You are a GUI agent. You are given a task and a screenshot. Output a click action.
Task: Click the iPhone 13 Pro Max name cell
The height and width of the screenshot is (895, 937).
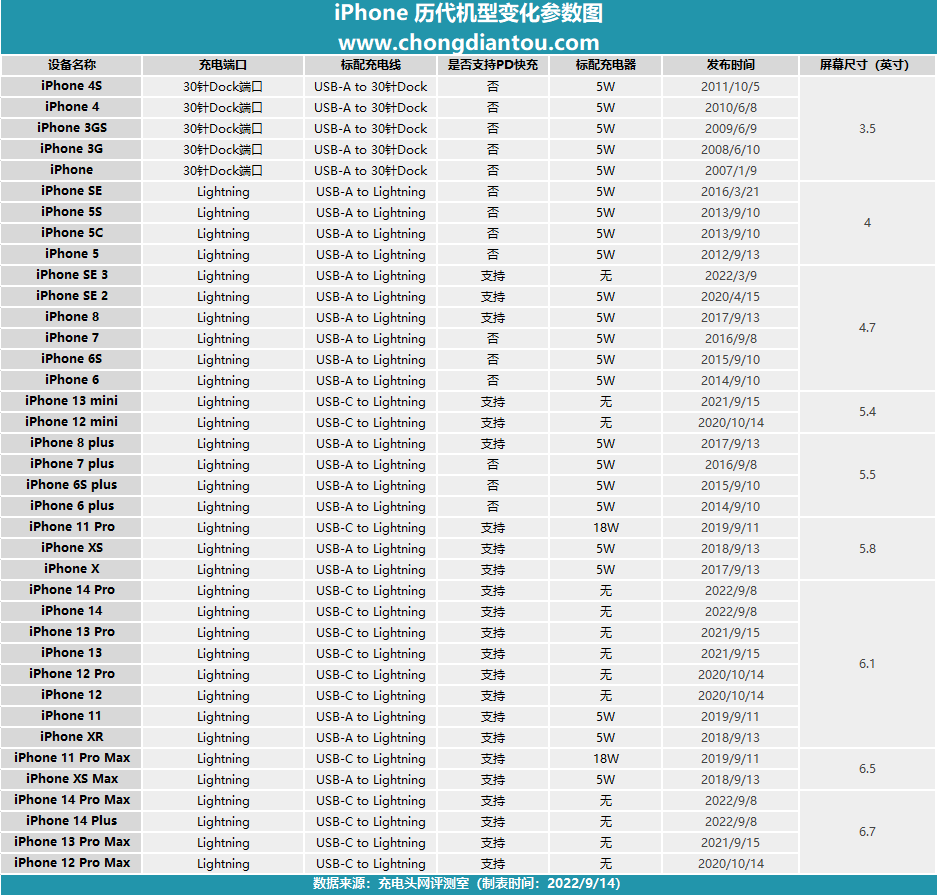pos(71,842)
